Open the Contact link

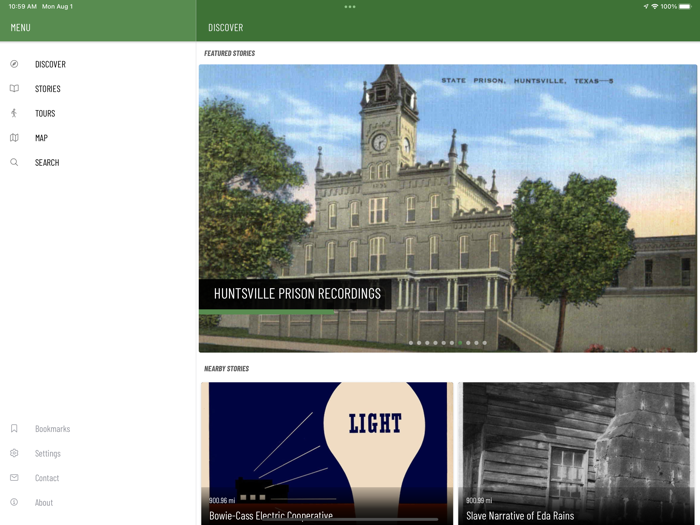point(47,478)
